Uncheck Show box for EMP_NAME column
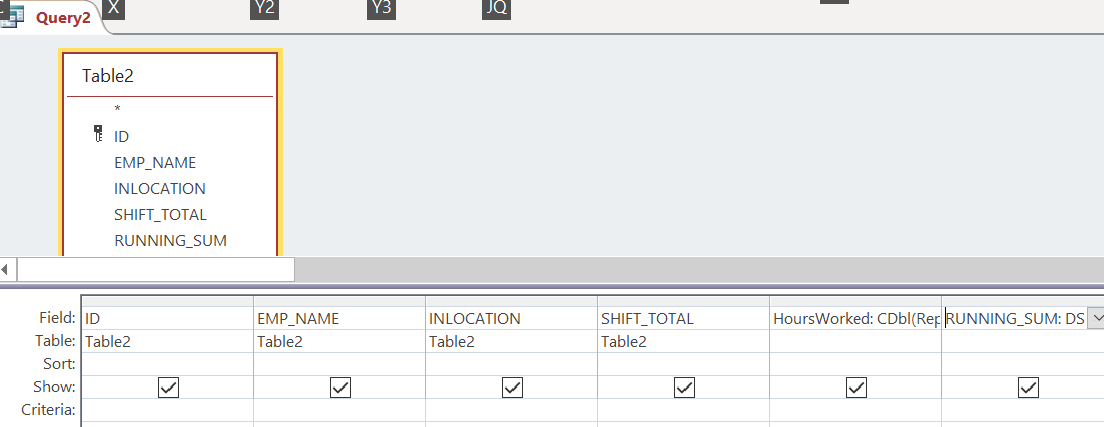Image resolution: width=1104 pixels, height=427 pixels. coord(340,387)
